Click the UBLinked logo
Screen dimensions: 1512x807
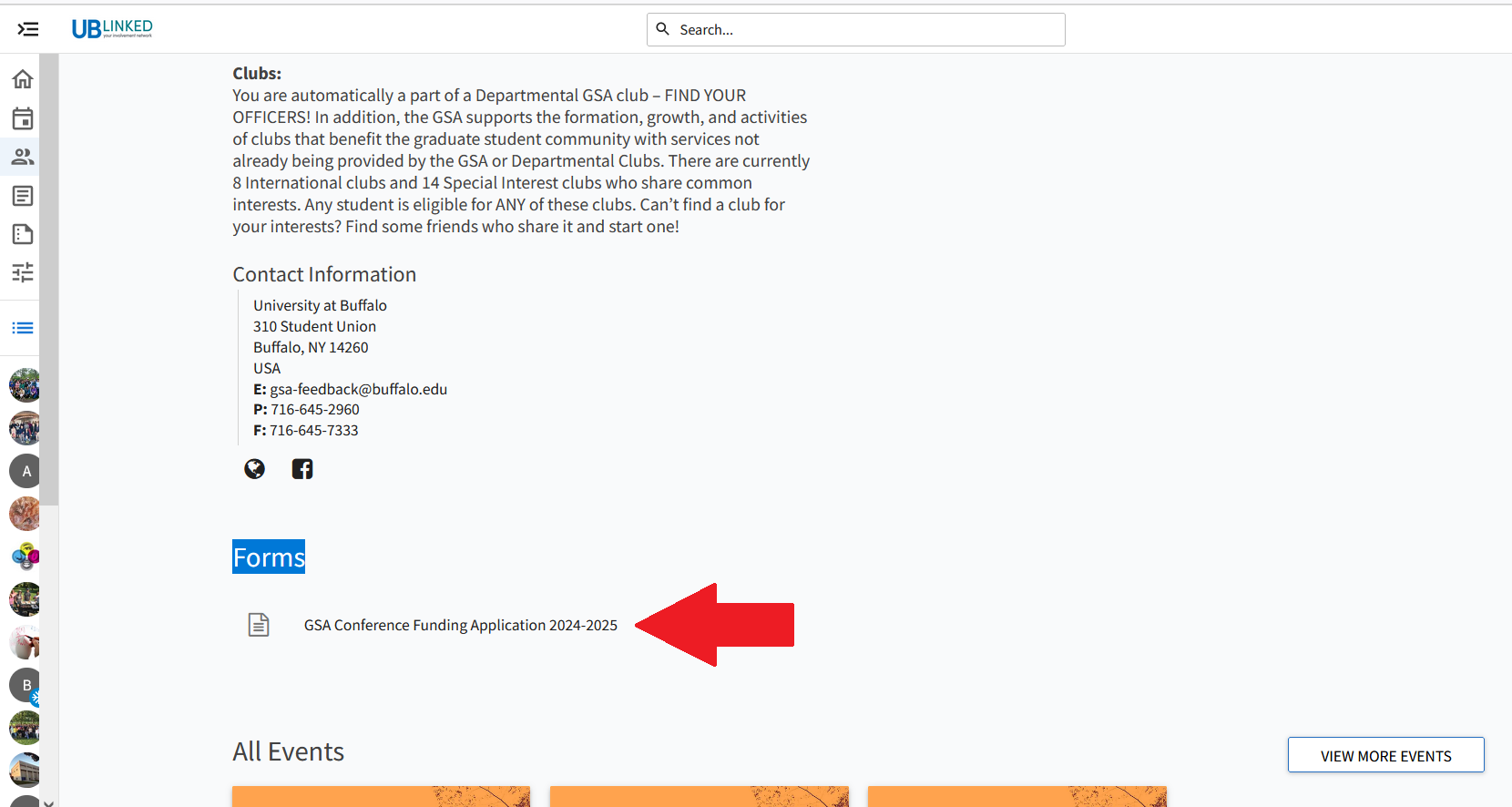(x=112, y=29)
